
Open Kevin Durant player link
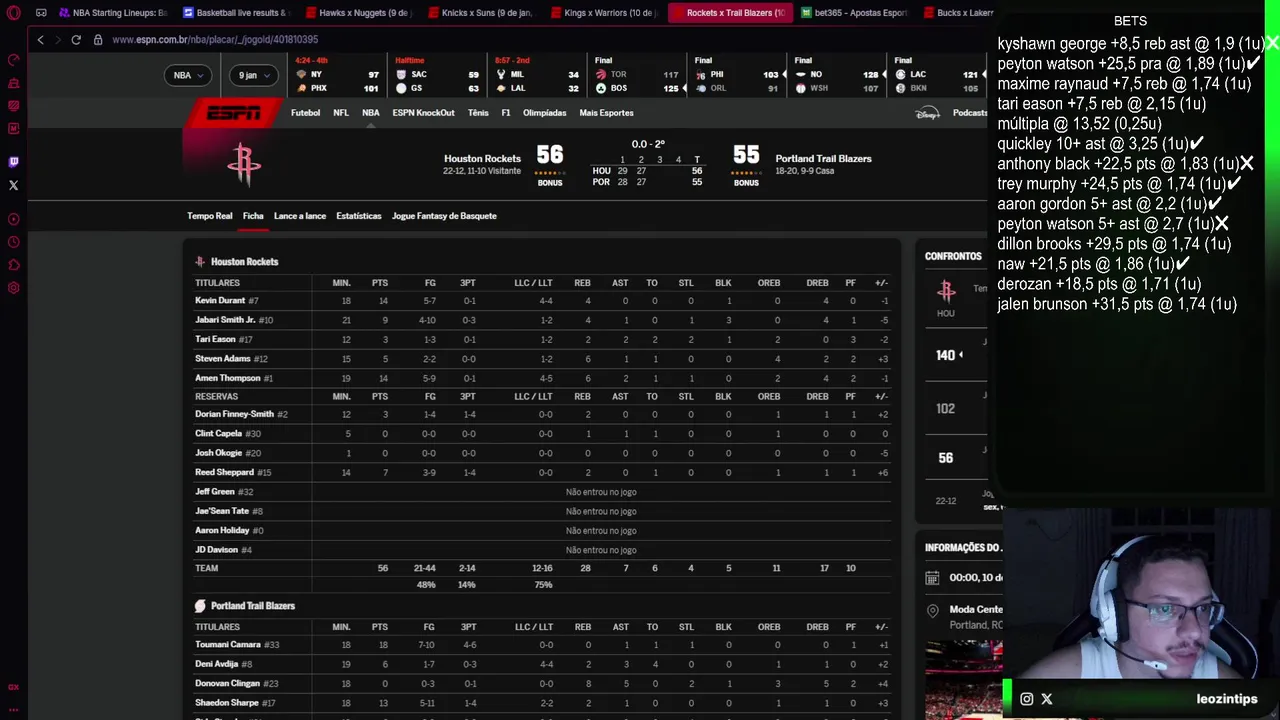tap(220, 301)
